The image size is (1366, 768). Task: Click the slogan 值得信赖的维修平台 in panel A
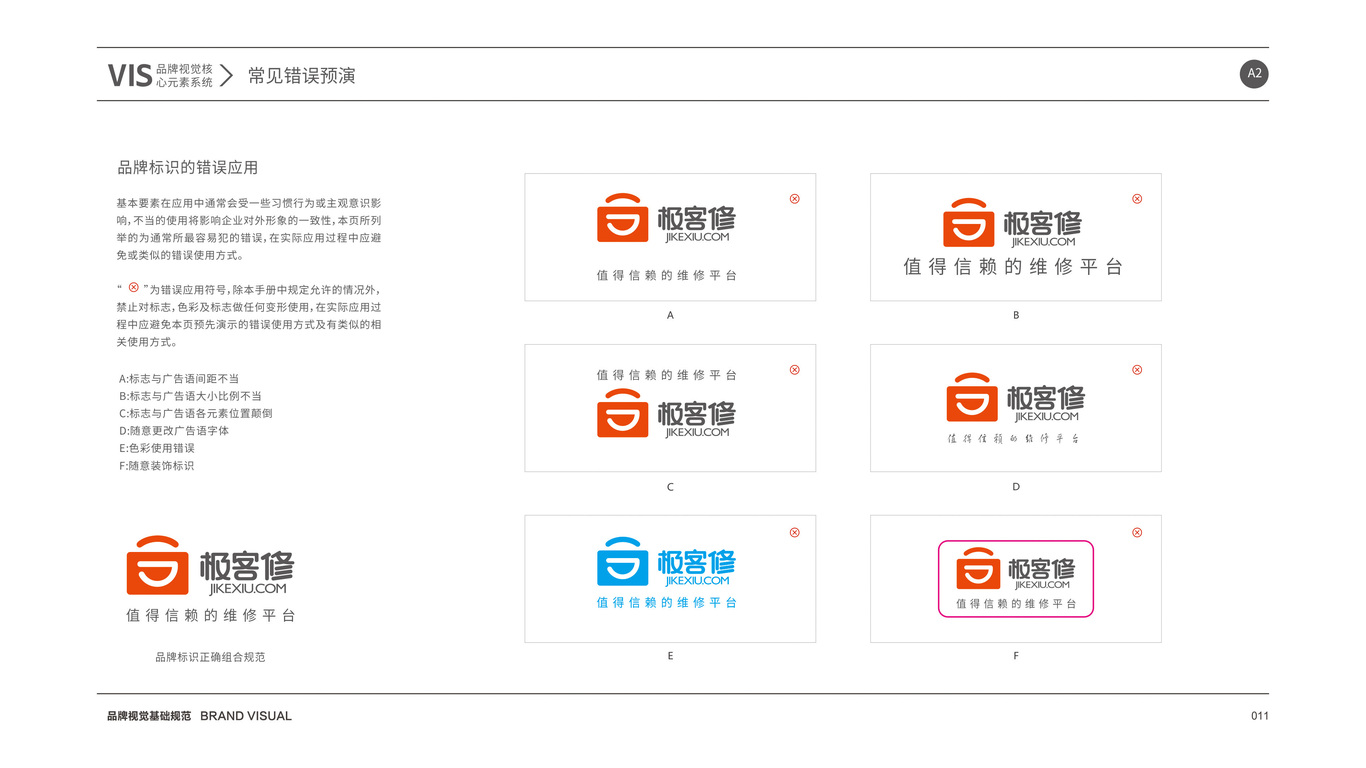(667, 275)
